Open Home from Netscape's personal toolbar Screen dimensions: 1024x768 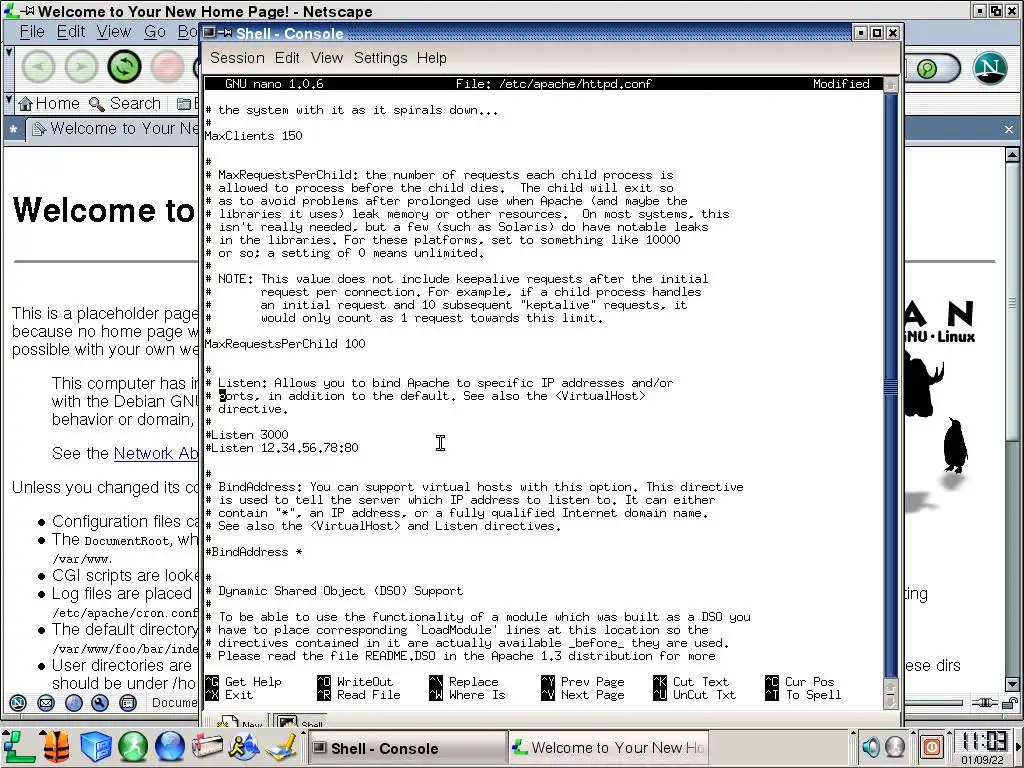[x=49, y=103]
